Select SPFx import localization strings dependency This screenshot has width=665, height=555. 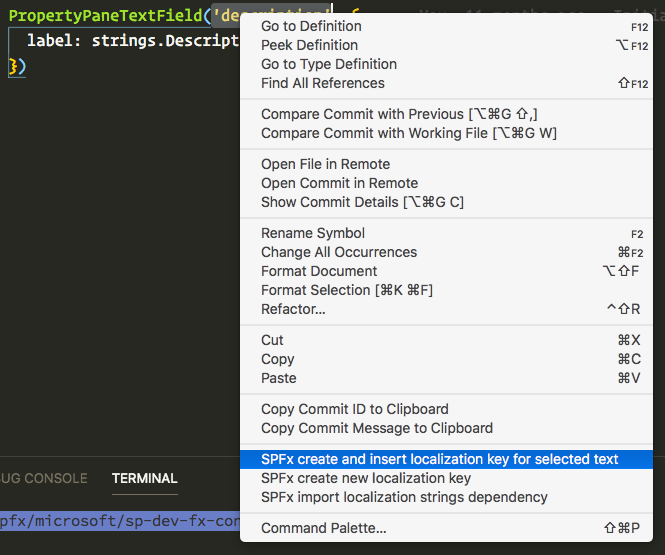tap(446, 497)
